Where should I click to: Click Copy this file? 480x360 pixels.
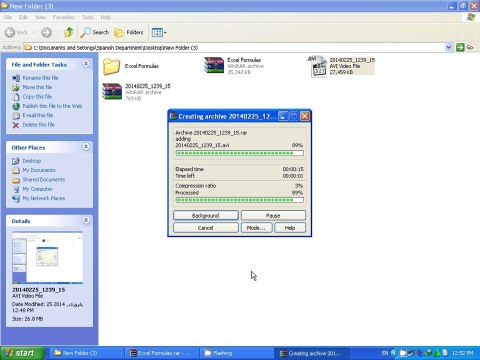[37, 96]
